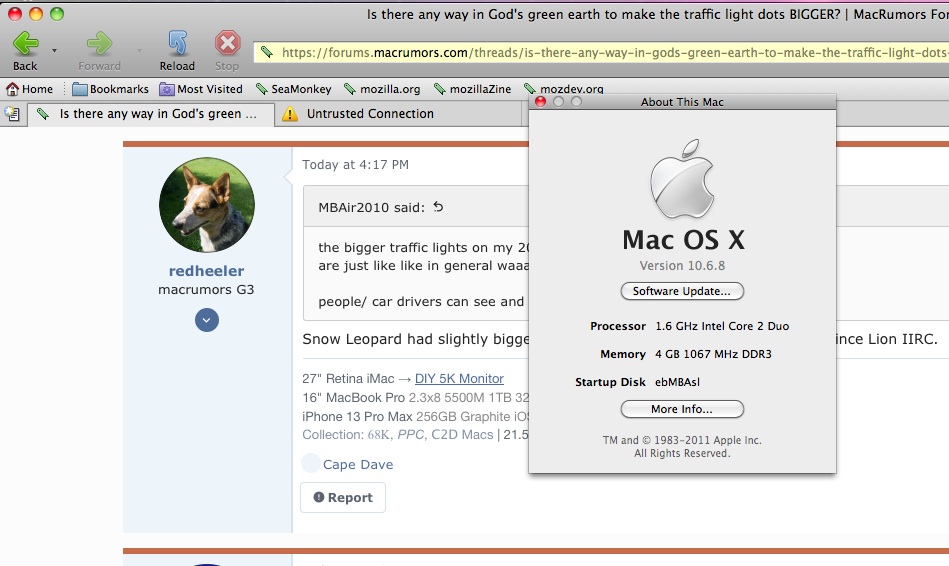This screenshot has height=566, width=949.
Task: Click redheeler's dog avatar picture
Action: tap(207, 205)
